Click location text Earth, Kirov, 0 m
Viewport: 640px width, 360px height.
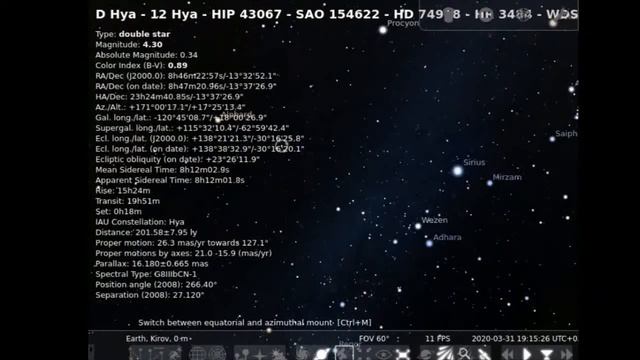158,338
